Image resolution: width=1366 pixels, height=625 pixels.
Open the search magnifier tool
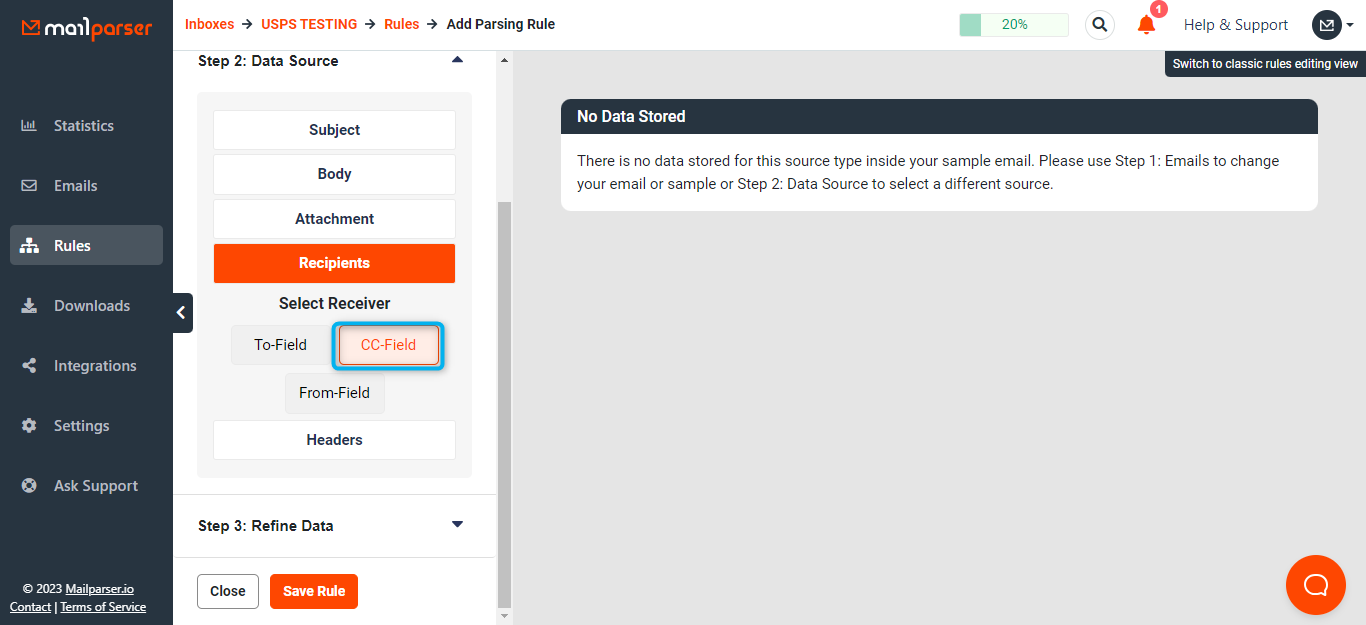1099,24
